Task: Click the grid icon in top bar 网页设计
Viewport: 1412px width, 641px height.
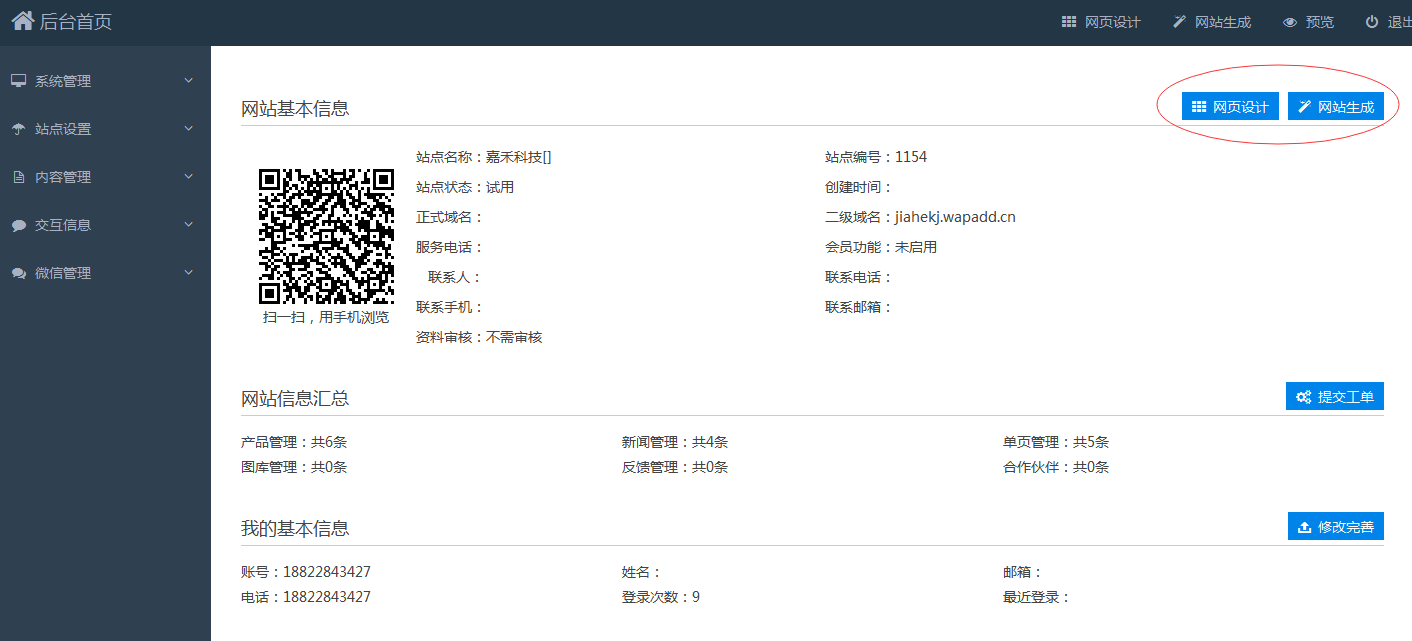Action: point(1068,22)
